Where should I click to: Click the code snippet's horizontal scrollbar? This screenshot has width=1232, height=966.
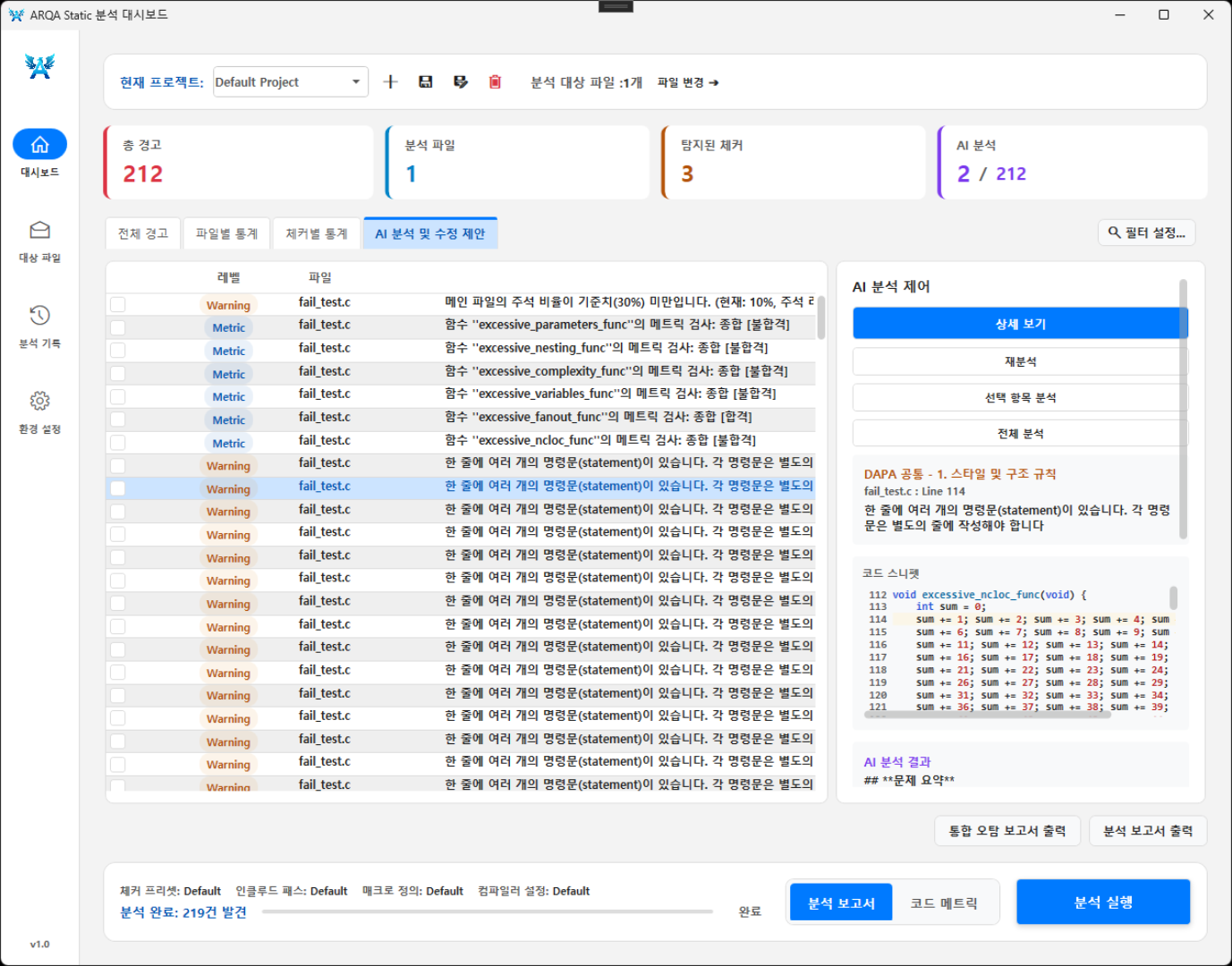tap(987, 716)
